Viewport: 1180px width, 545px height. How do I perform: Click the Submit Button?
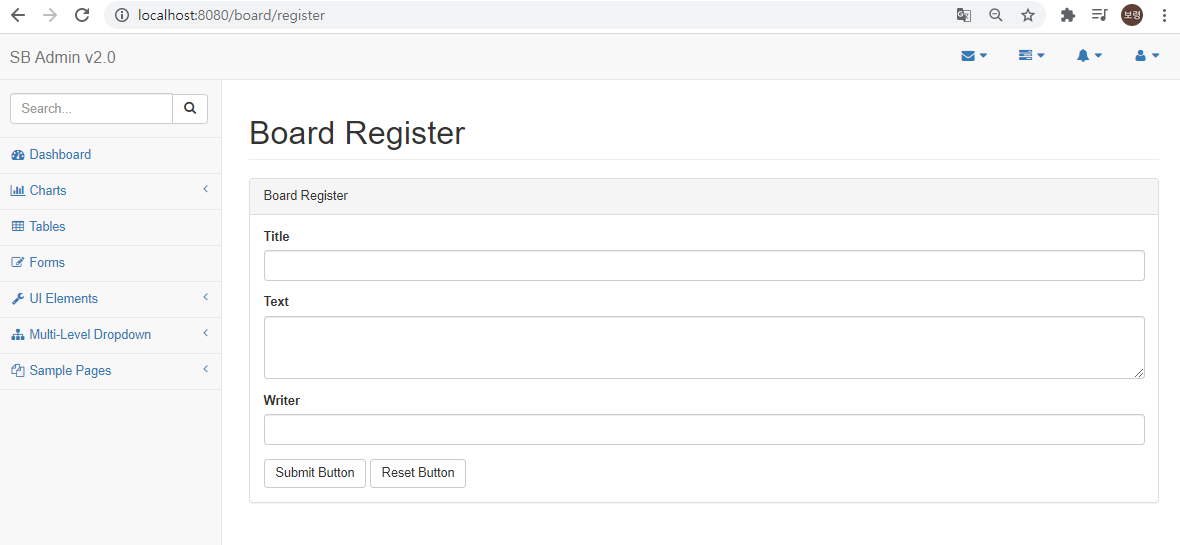coord(315,473)
